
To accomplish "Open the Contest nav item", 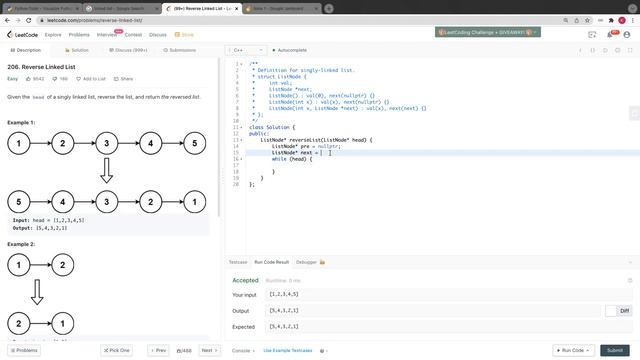I will coord(133,35).
